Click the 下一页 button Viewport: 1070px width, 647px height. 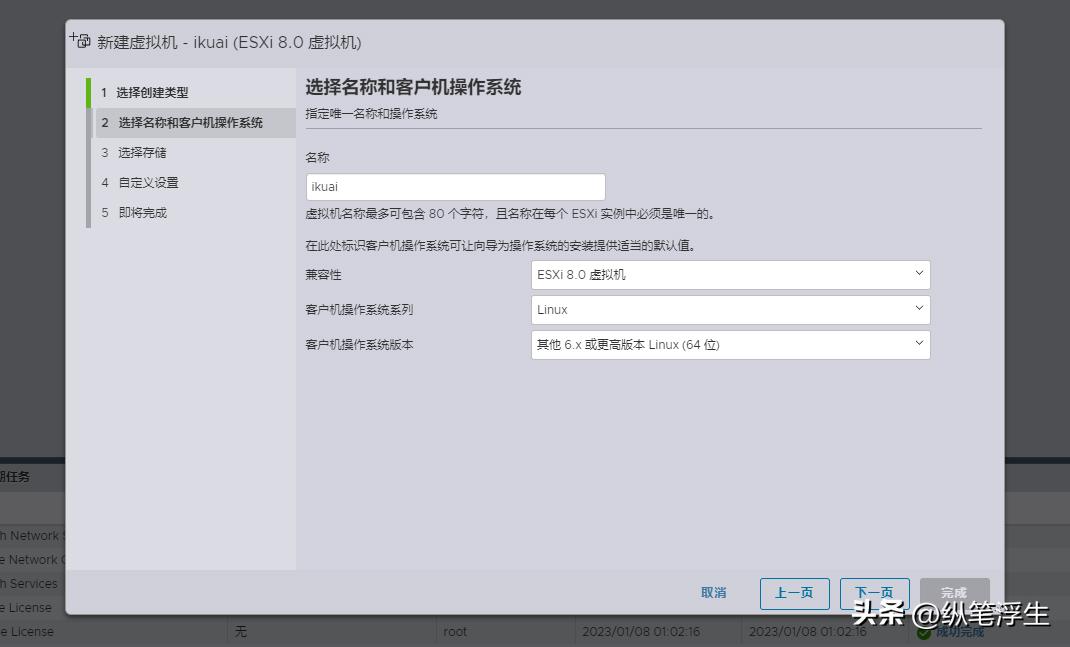(874, 593)
